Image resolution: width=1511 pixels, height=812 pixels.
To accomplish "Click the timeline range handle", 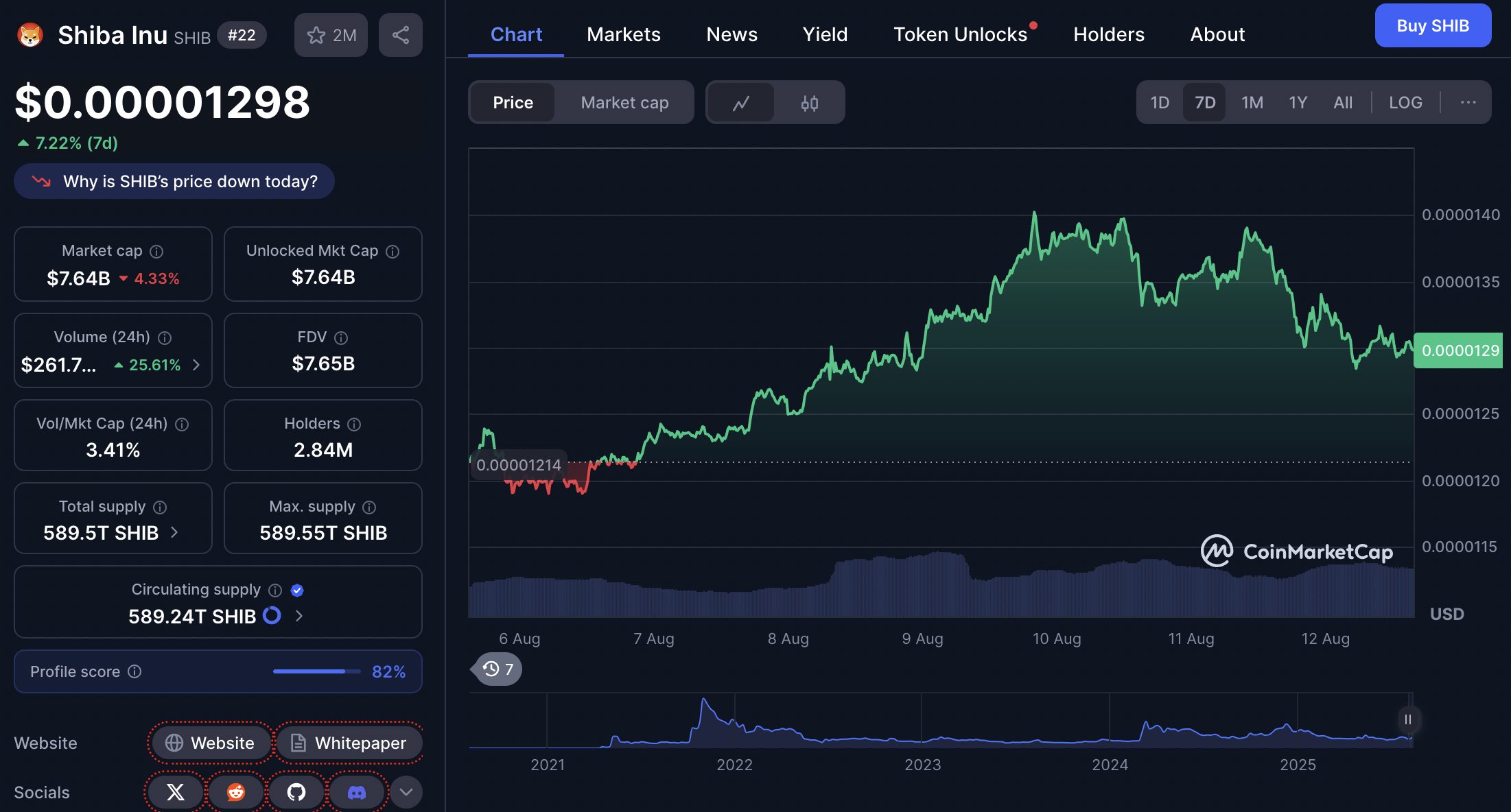I will coord(1407,719).
